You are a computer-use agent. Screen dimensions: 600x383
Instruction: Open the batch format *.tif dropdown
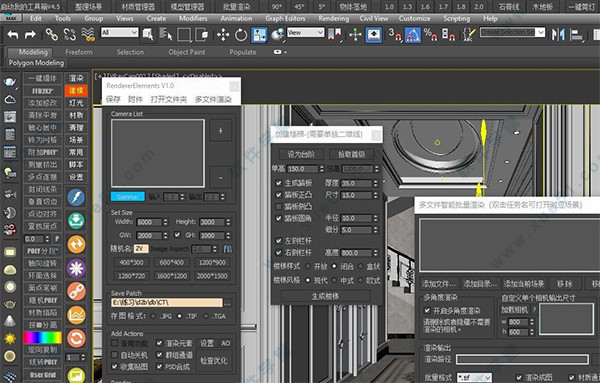coord(474,378)
